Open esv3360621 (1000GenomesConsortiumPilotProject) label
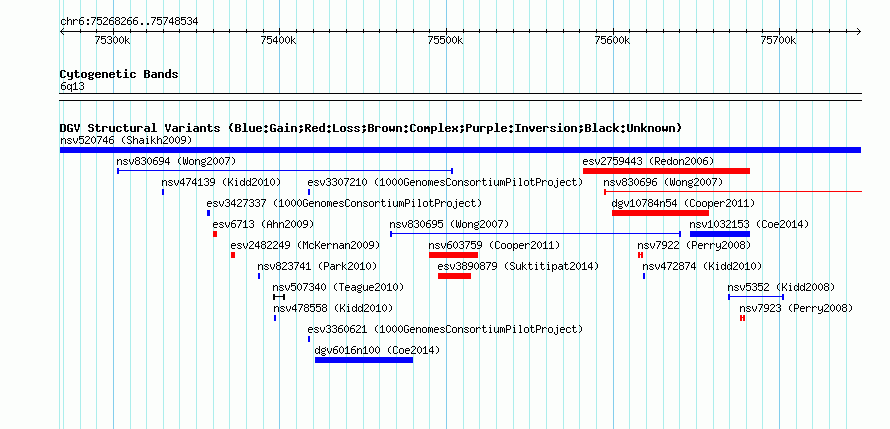This screenshot has width=890, height=429. coord(446,329)
